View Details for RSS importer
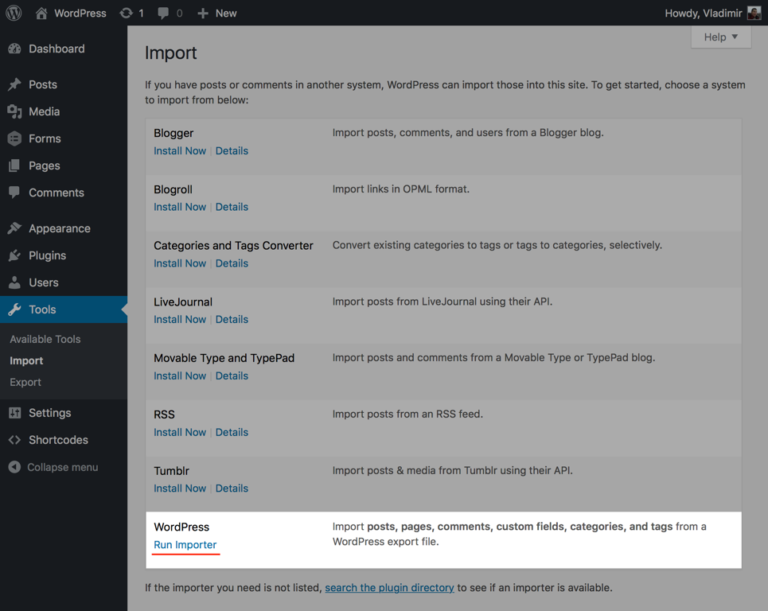Image resolution: width=768 pixels, height=611 pixels. 232,432
